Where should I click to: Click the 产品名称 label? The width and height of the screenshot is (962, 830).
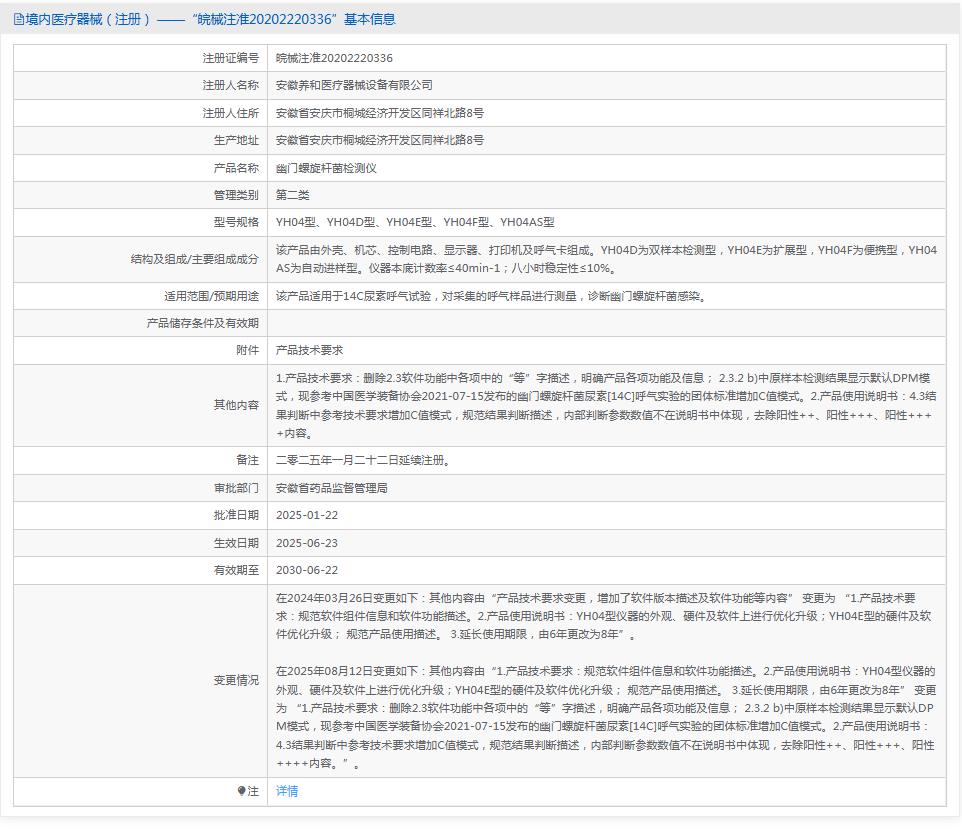coord(236,168)
